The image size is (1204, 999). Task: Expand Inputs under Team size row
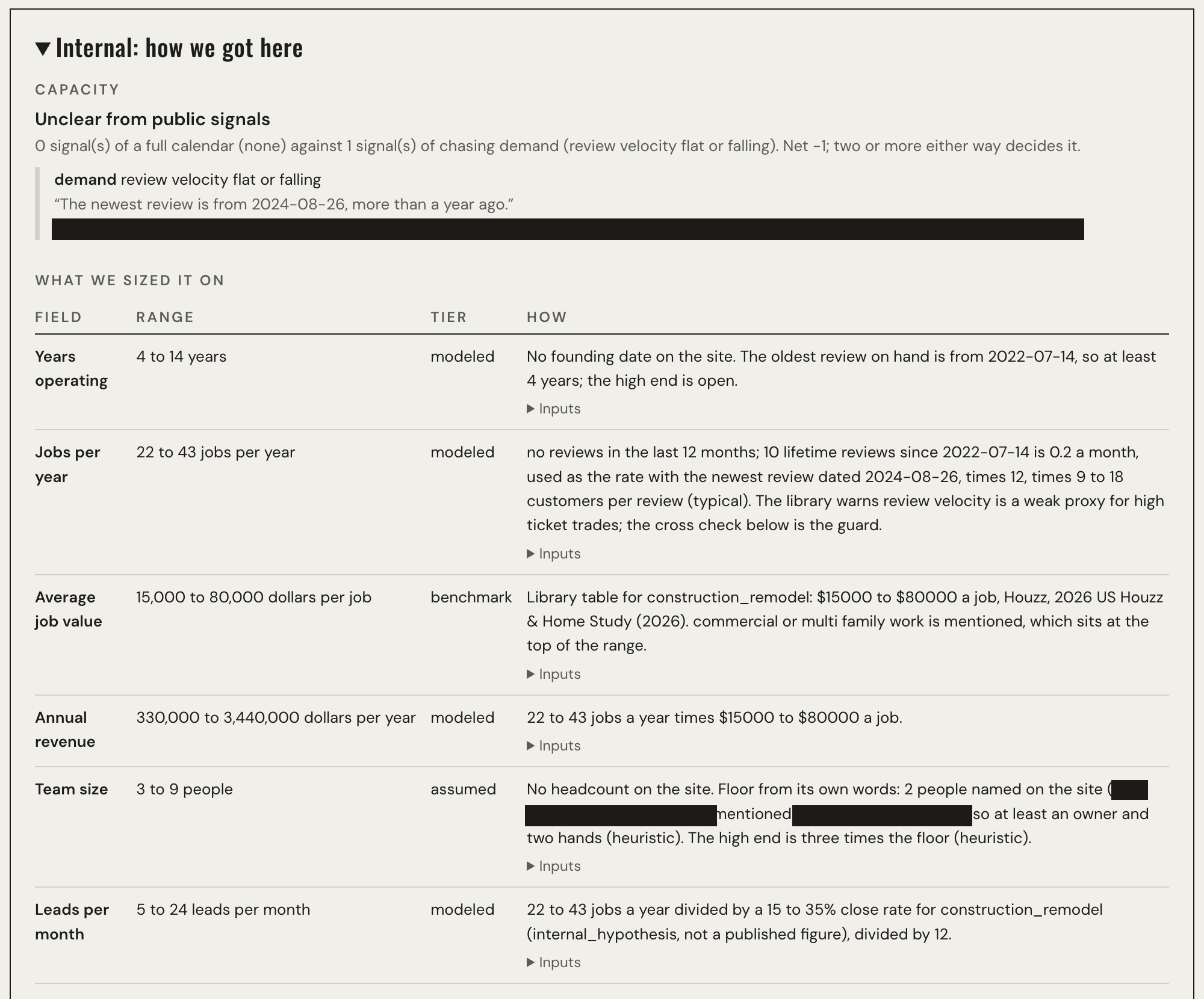click(554, 866)
